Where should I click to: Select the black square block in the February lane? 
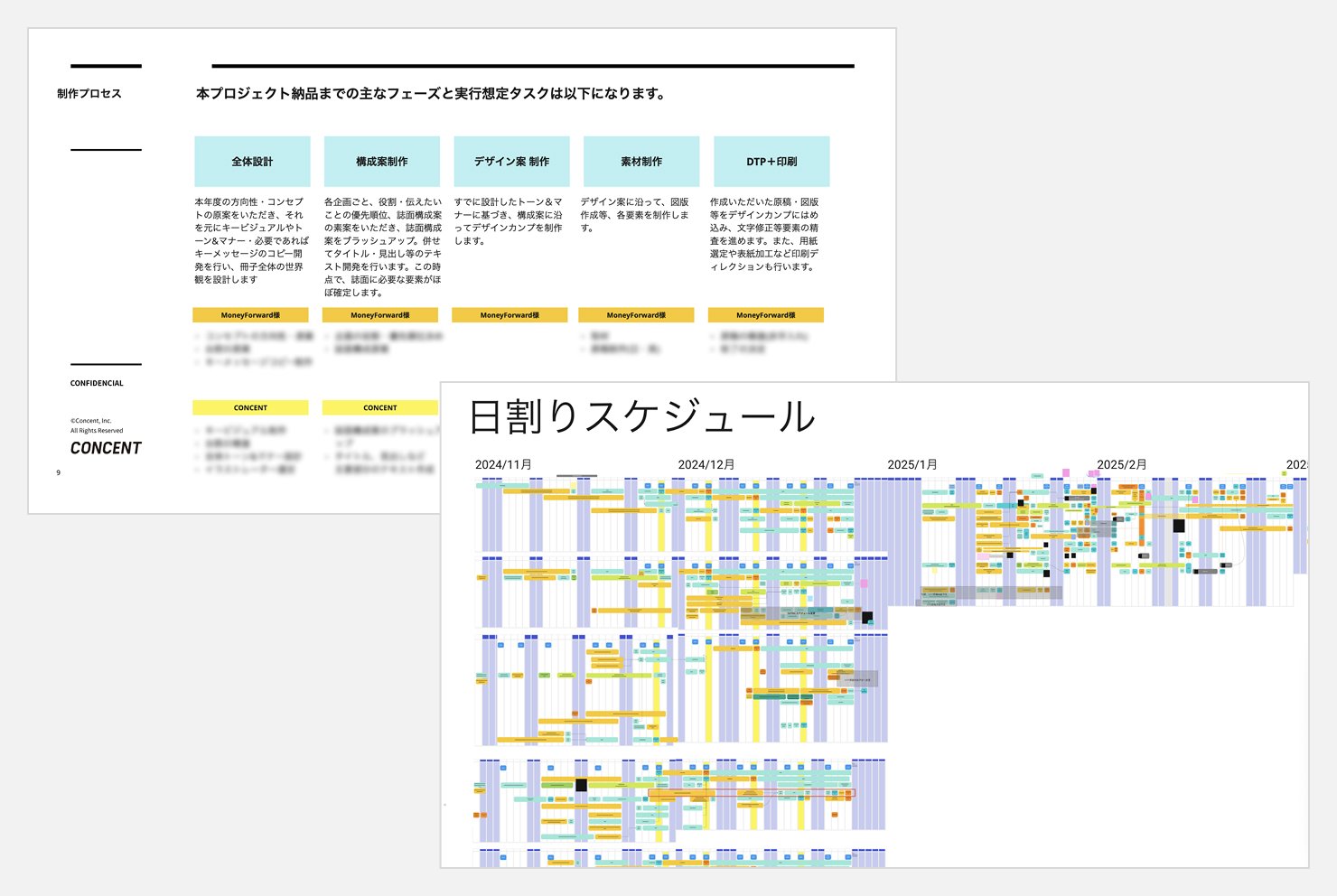1178,526
